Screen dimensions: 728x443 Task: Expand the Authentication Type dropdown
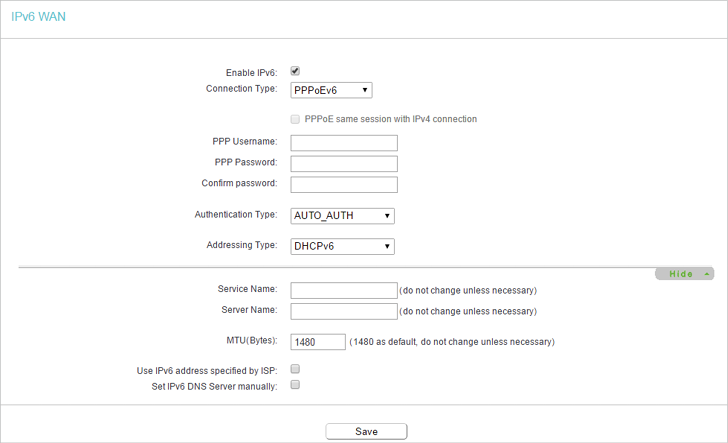click(x=343, y=216)
